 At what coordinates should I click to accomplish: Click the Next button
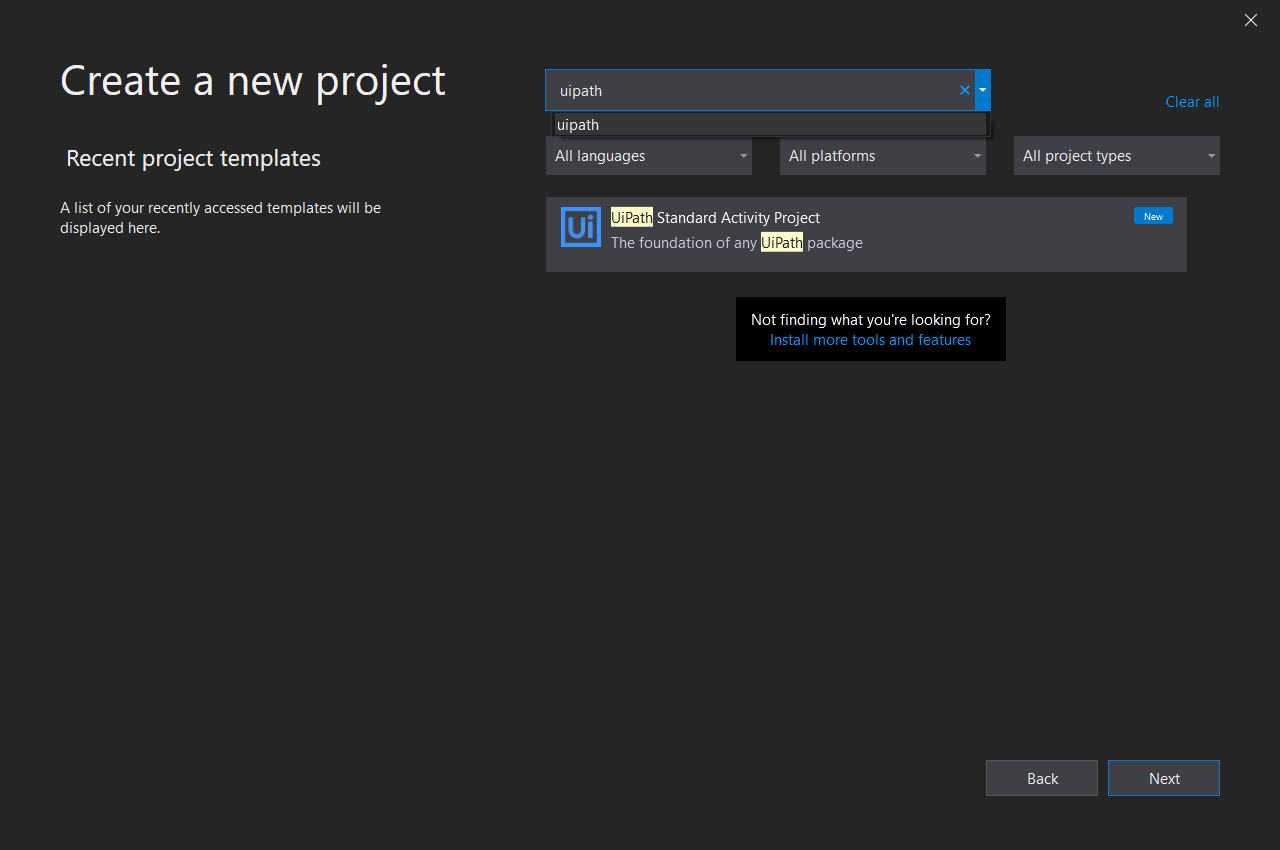[1164, 778]
